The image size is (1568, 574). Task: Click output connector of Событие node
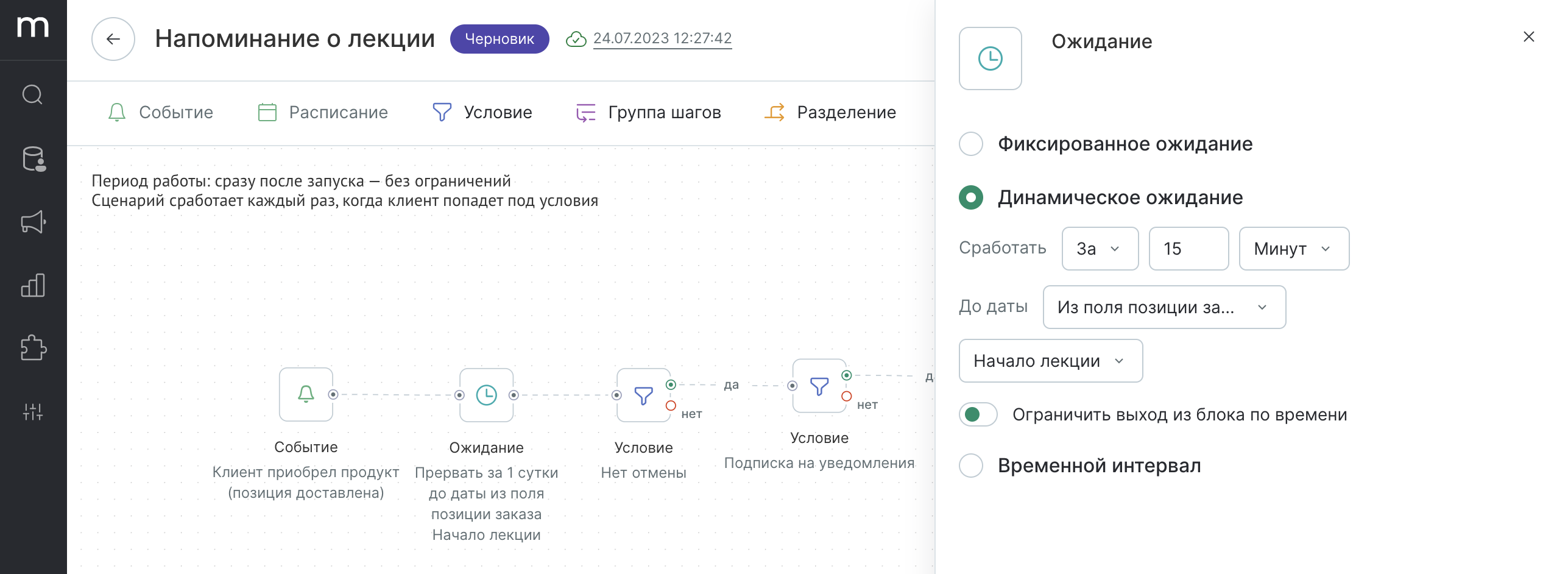coord(333,395)
